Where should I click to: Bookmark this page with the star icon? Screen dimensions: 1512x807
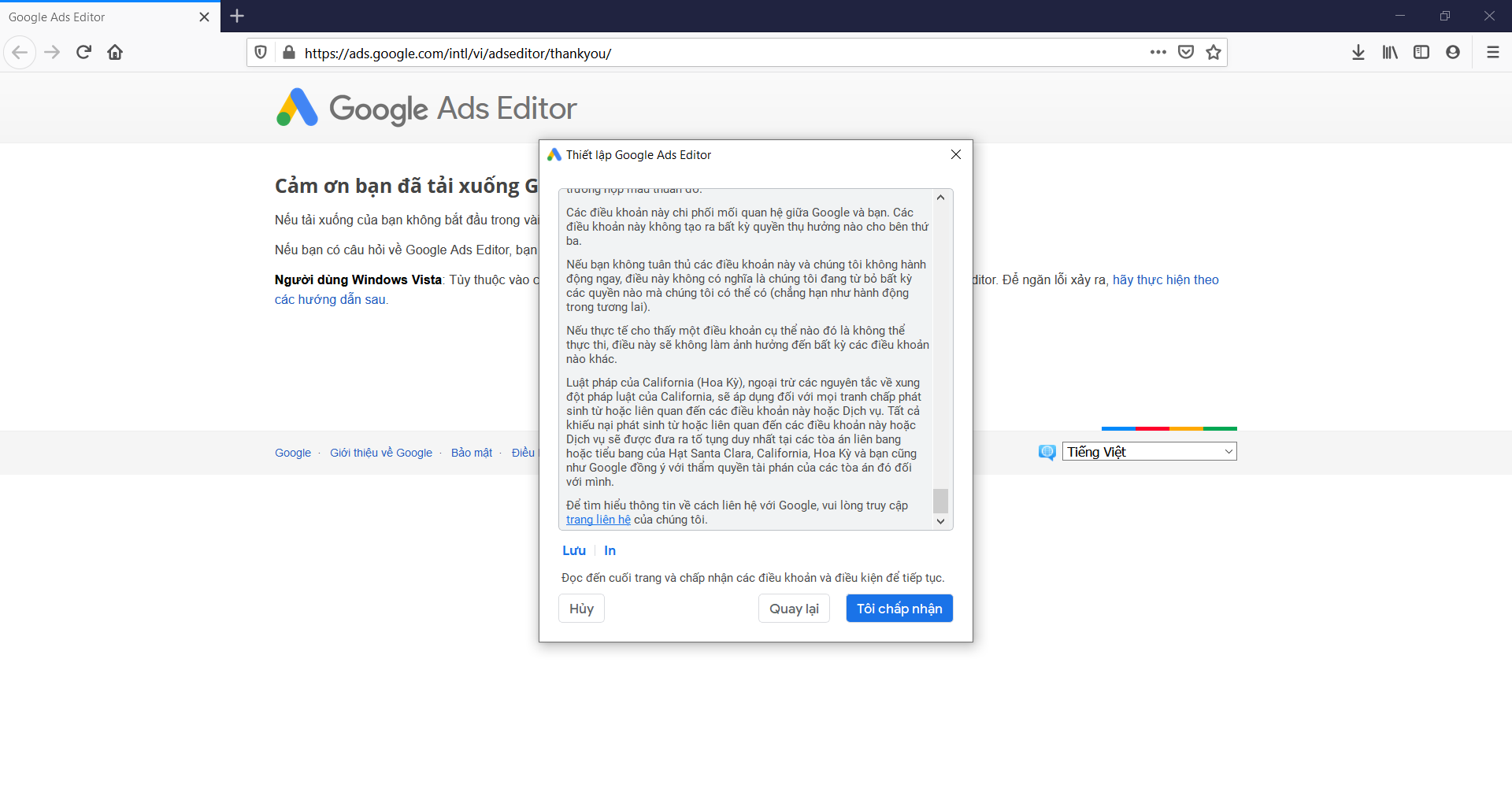(1214, 53)
